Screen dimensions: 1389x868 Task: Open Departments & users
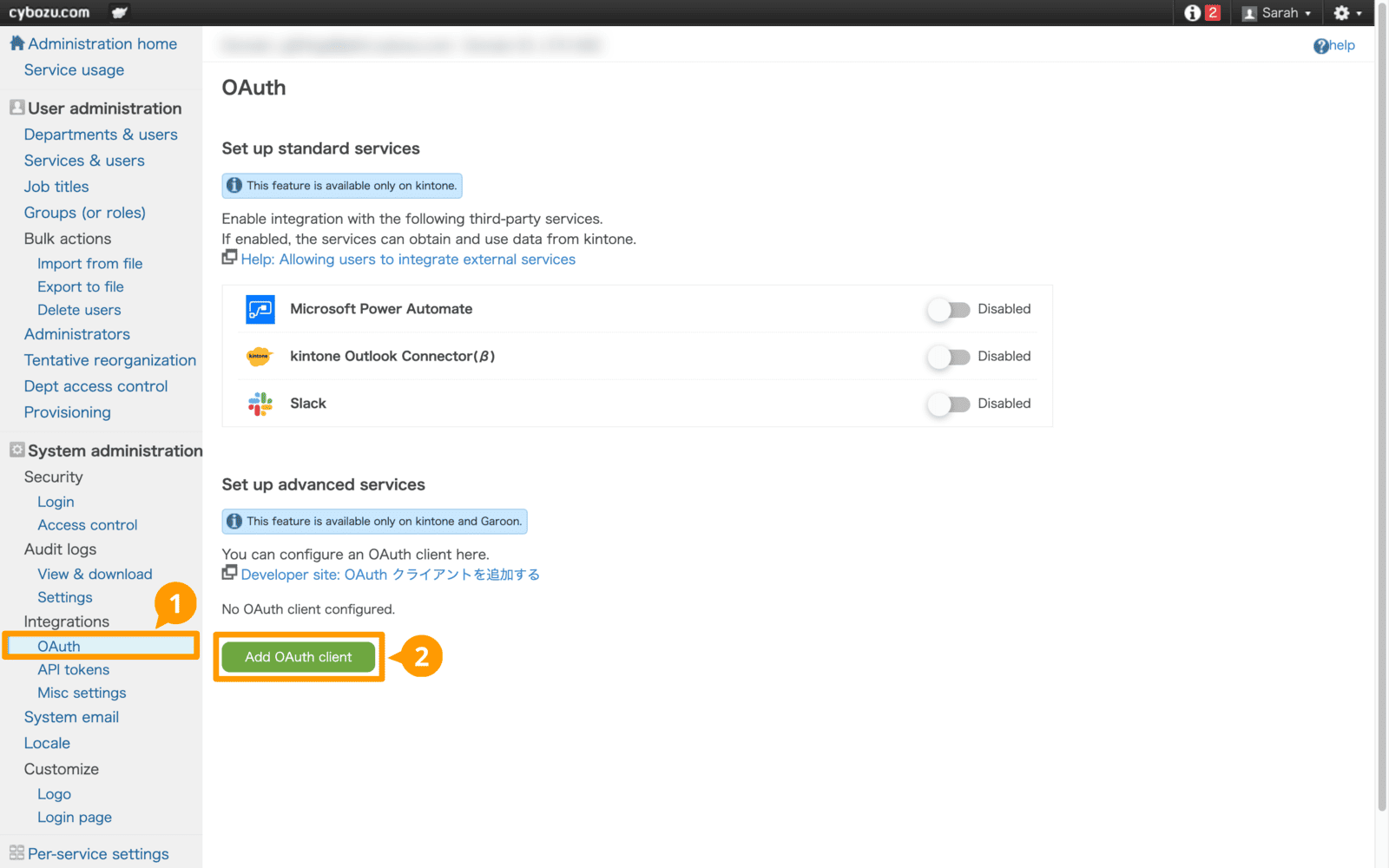pos(101,134)
